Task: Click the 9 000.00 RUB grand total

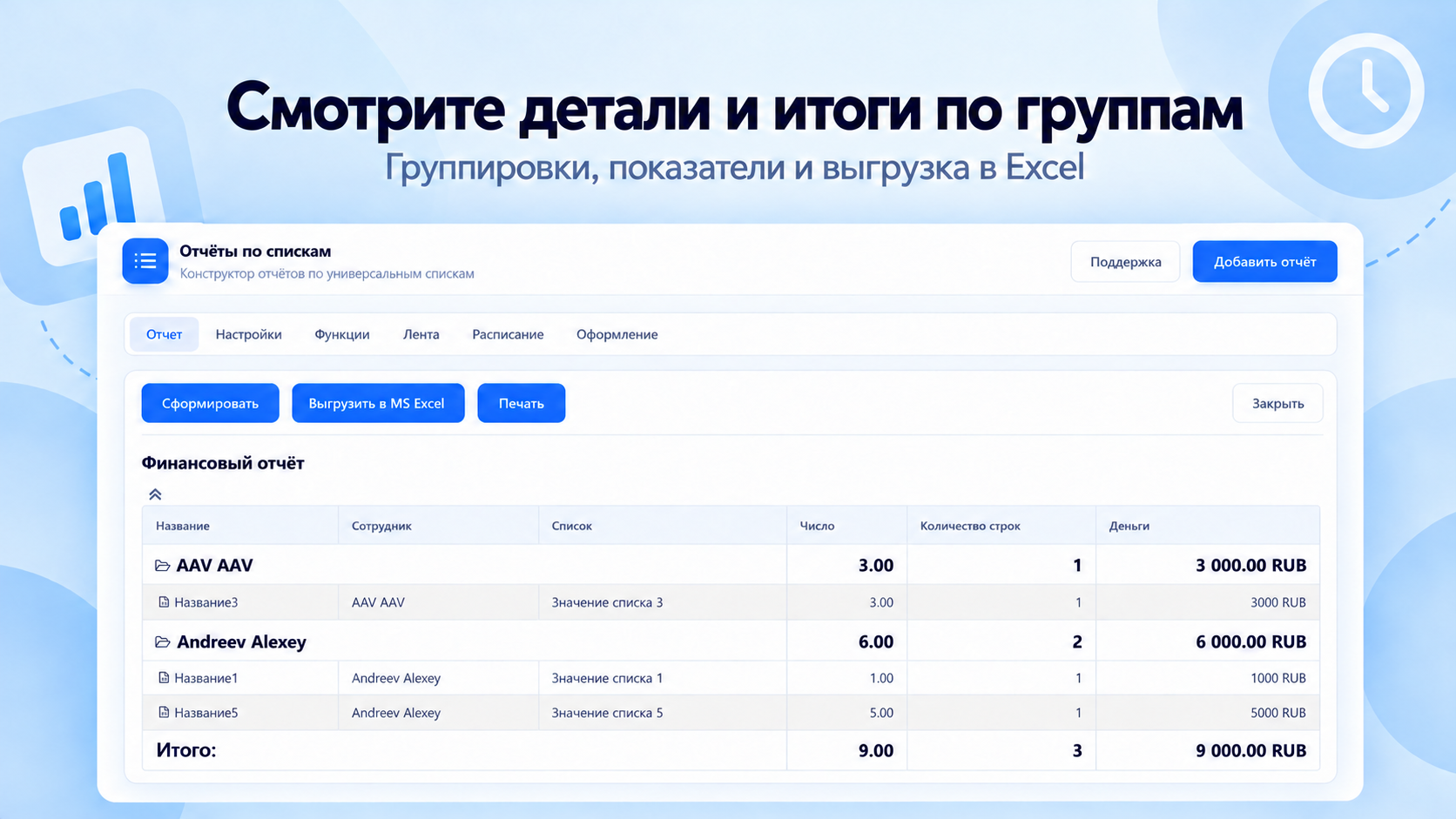Action: point(1251,750)
